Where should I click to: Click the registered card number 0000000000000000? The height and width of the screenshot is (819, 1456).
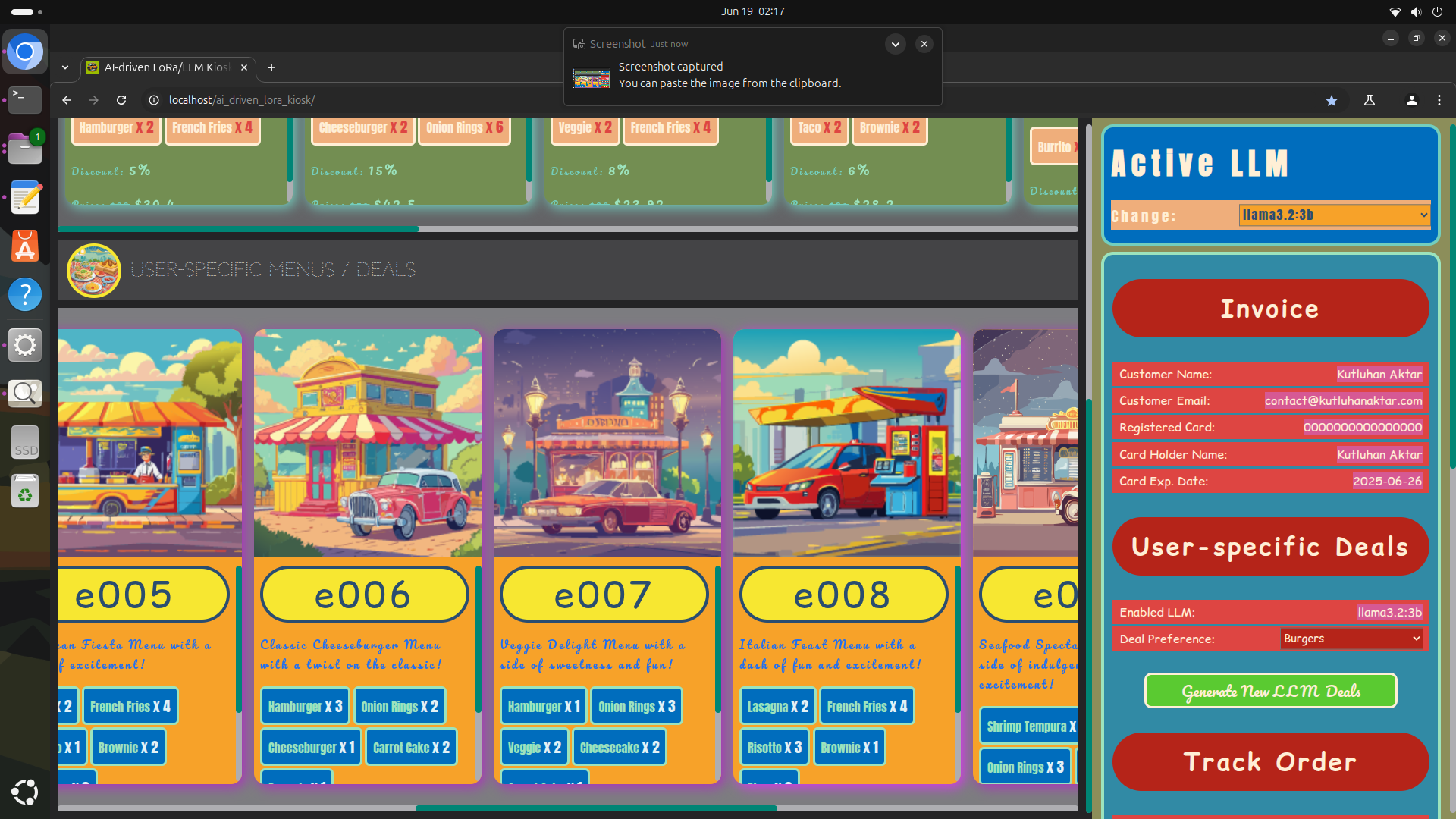tap(1363, 428)
